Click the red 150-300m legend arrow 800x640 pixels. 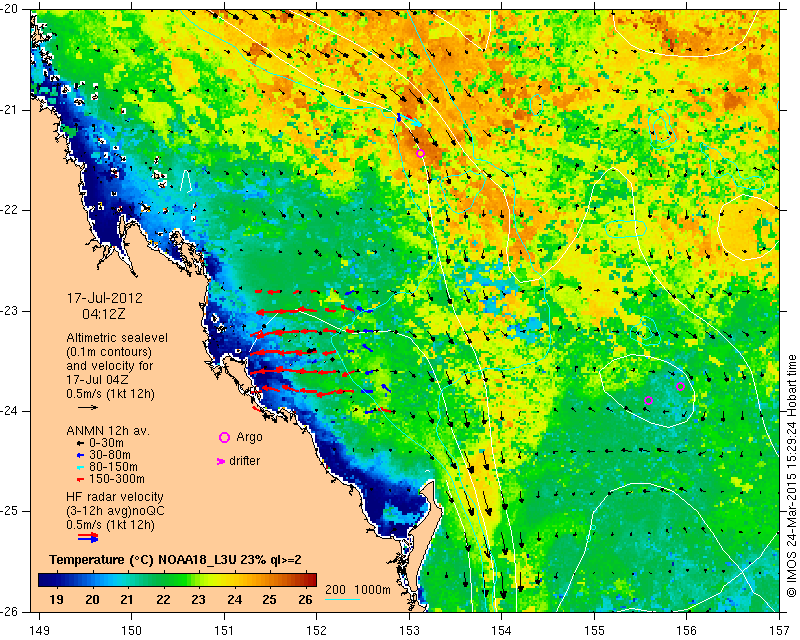pyautogui.click(x=80, y=480)
